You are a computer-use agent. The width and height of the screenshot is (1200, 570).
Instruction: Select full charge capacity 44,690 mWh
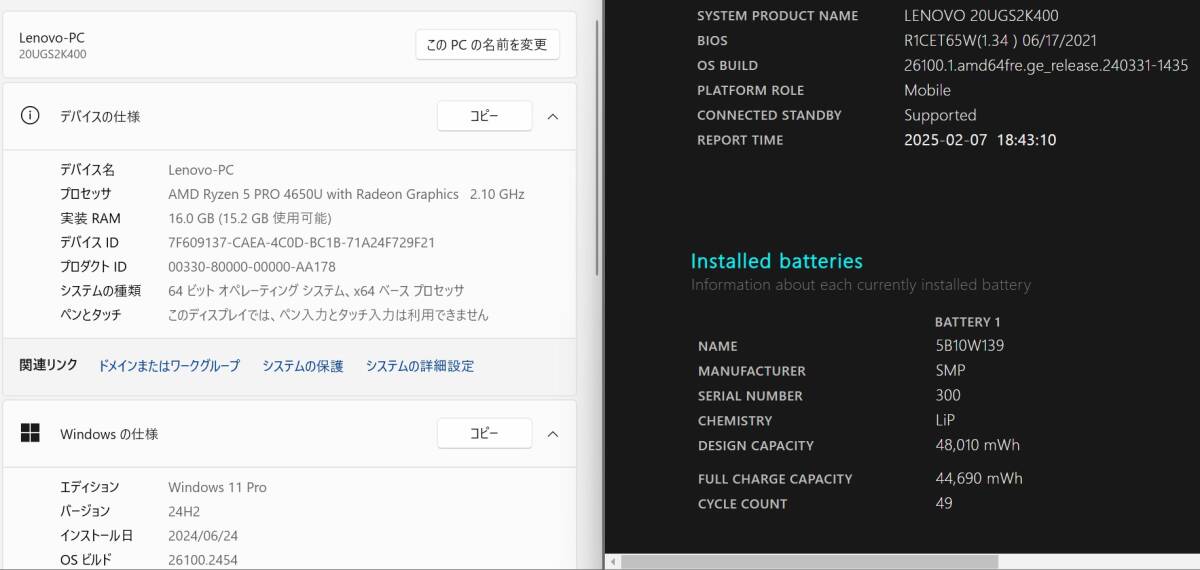[979, 479]
